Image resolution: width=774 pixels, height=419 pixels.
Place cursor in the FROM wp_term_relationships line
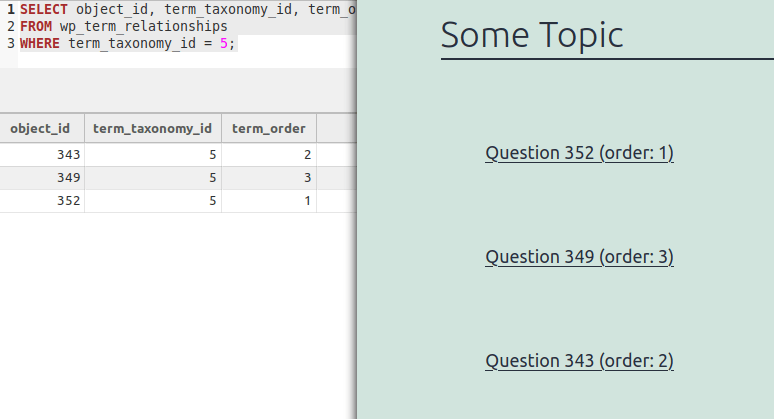tap(124, 26)
